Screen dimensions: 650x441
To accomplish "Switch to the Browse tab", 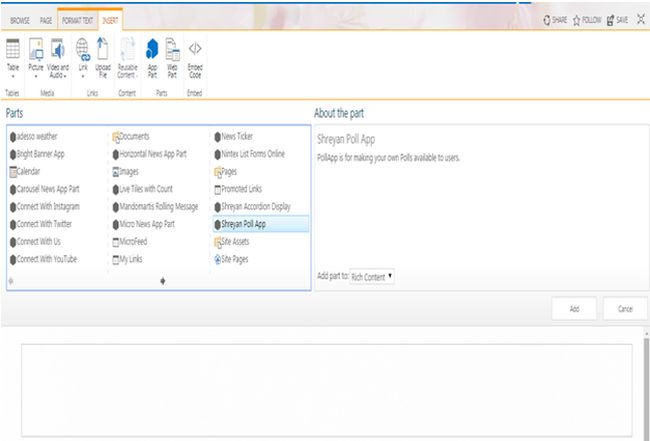I will [x=20, y=20].
